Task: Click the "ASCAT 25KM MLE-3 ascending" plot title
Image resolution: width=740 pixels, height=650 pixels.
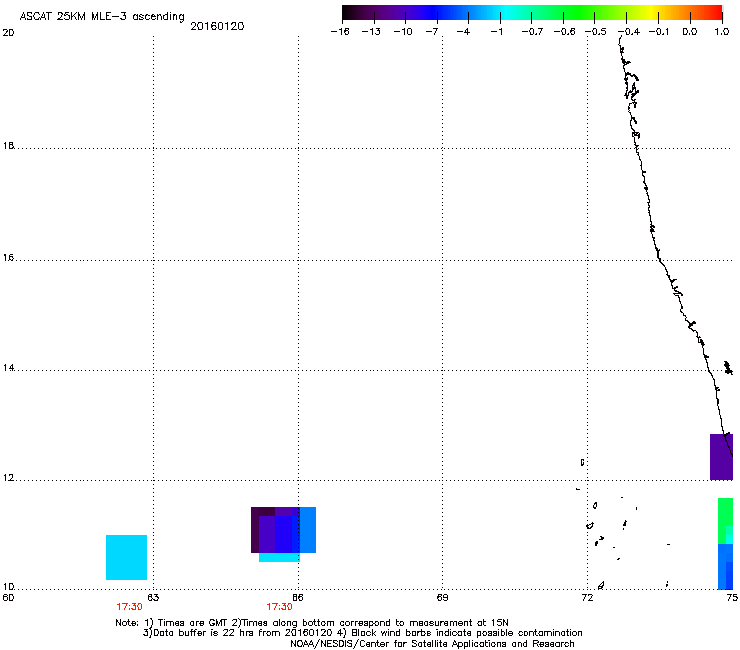Action: (102, 16)
